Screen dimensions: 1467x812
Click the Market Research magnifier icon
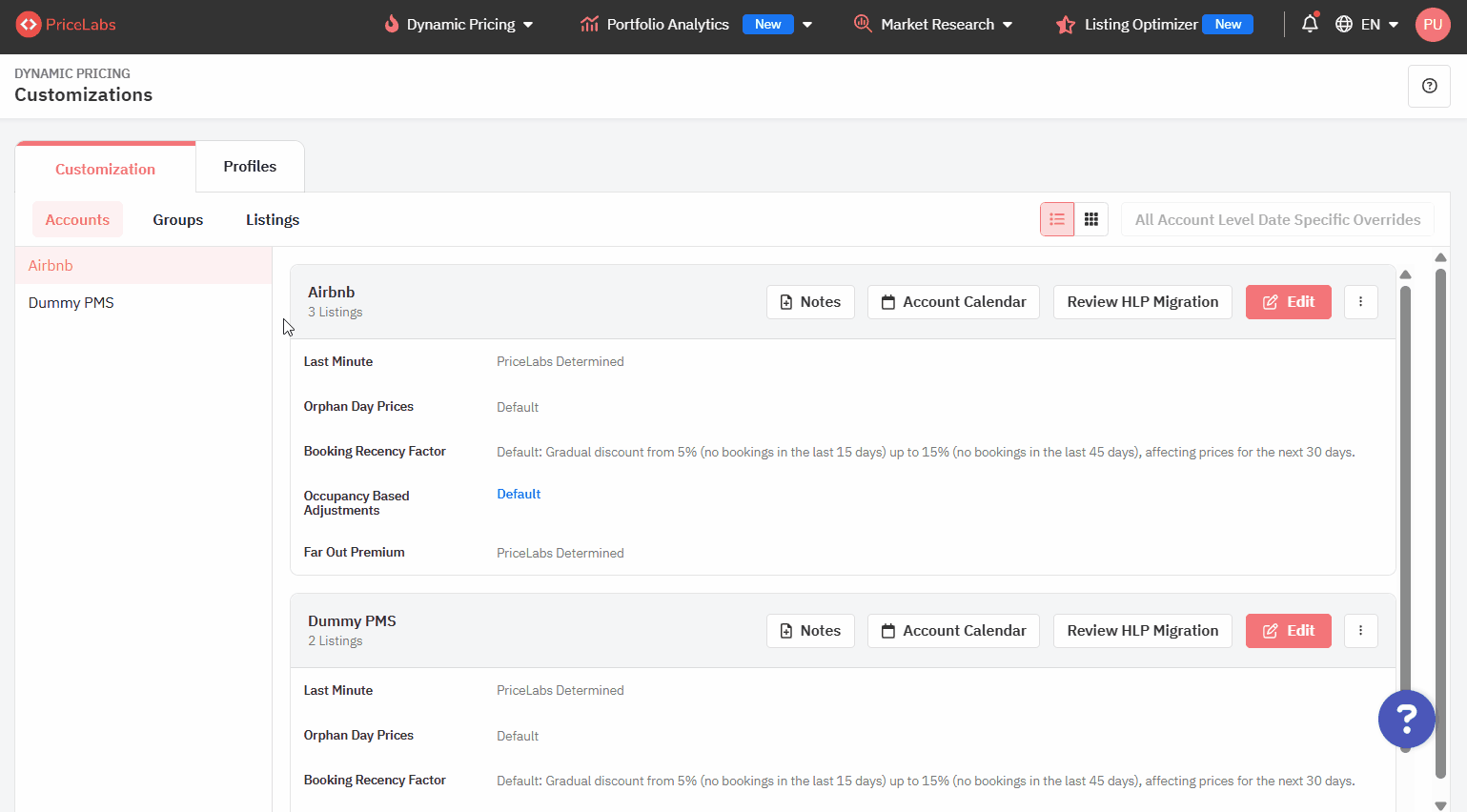coord(863,24)
